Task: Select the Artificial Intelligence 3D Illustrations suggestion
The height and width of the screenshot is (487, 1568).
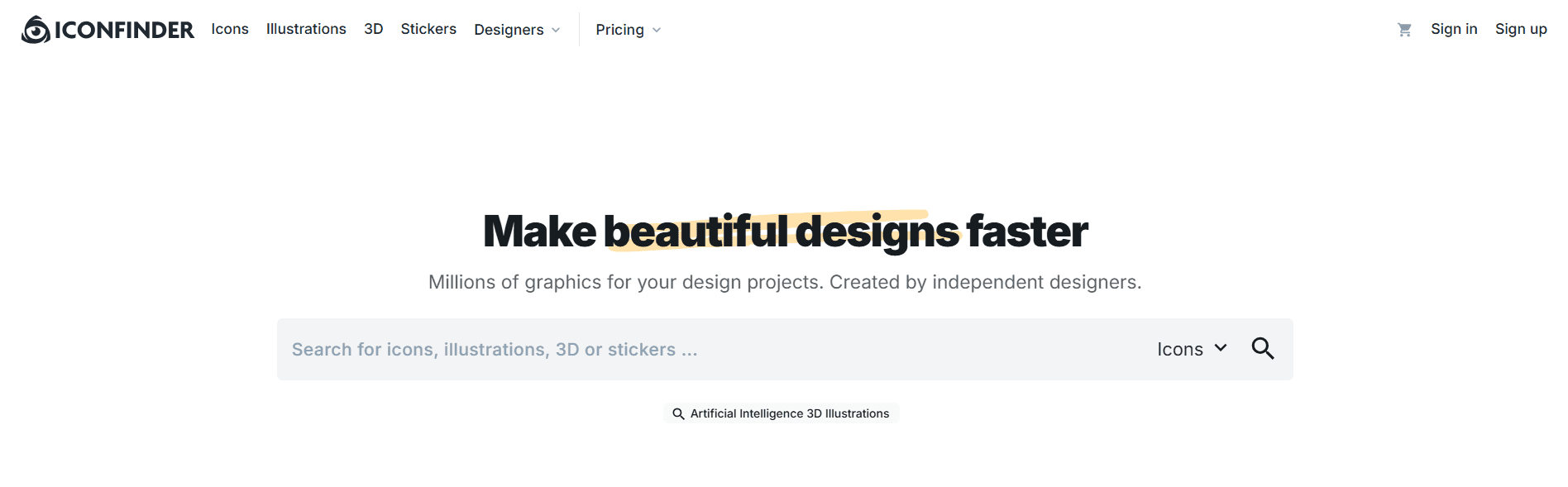Action: (x=789, y=413)
